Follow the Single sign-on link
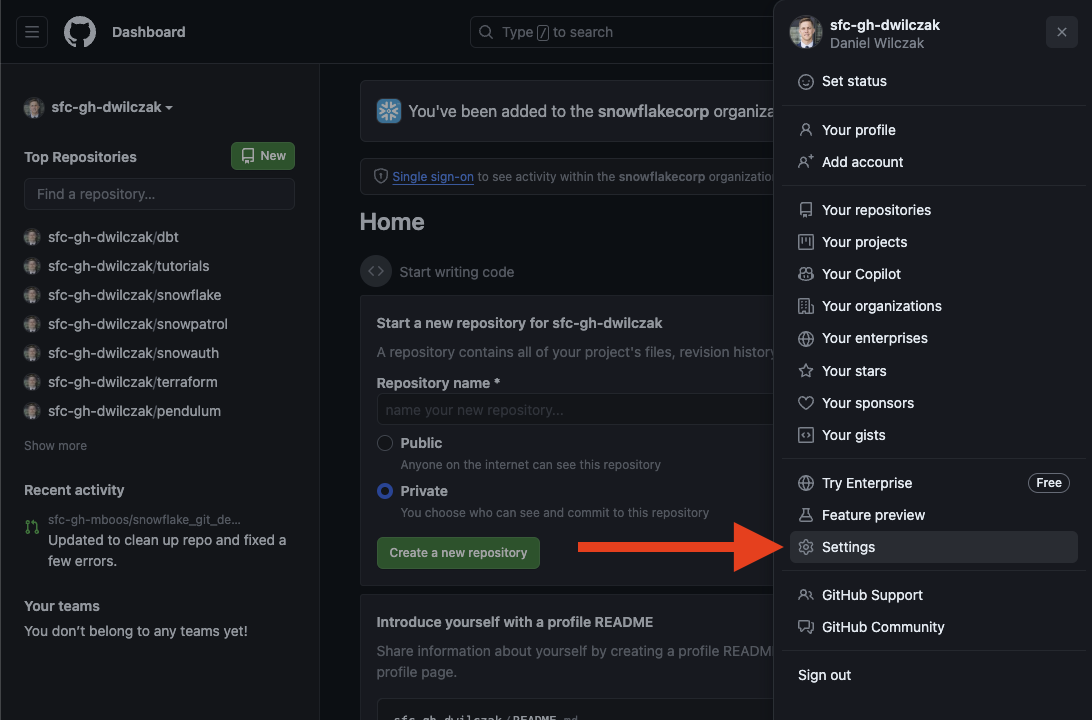 (x=433, y=177)
